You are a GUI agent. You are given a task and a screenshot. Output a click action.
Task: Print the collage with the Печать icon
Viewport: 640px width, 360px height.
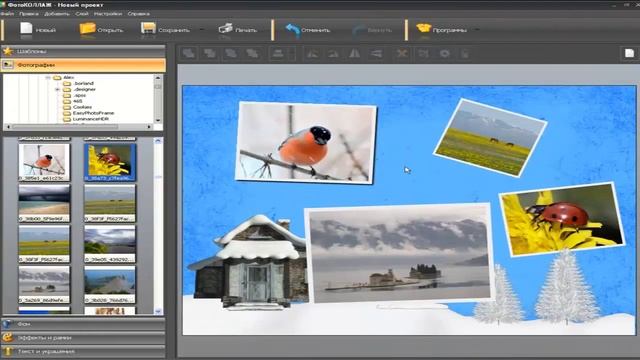(x=225, y=29)
